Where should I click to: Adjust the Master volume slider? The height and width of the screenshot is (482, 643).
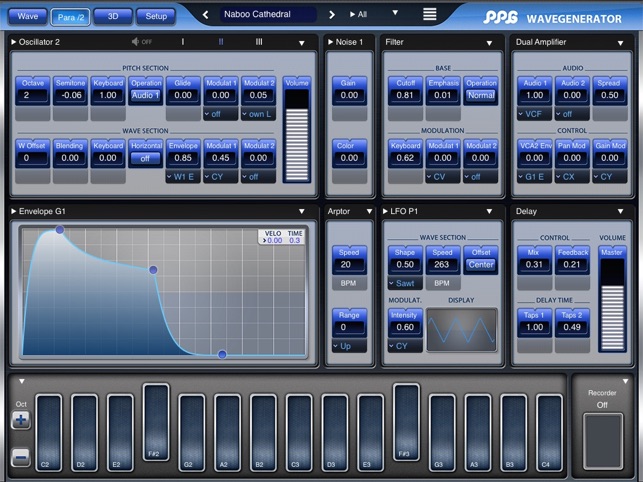pos(612,305)
